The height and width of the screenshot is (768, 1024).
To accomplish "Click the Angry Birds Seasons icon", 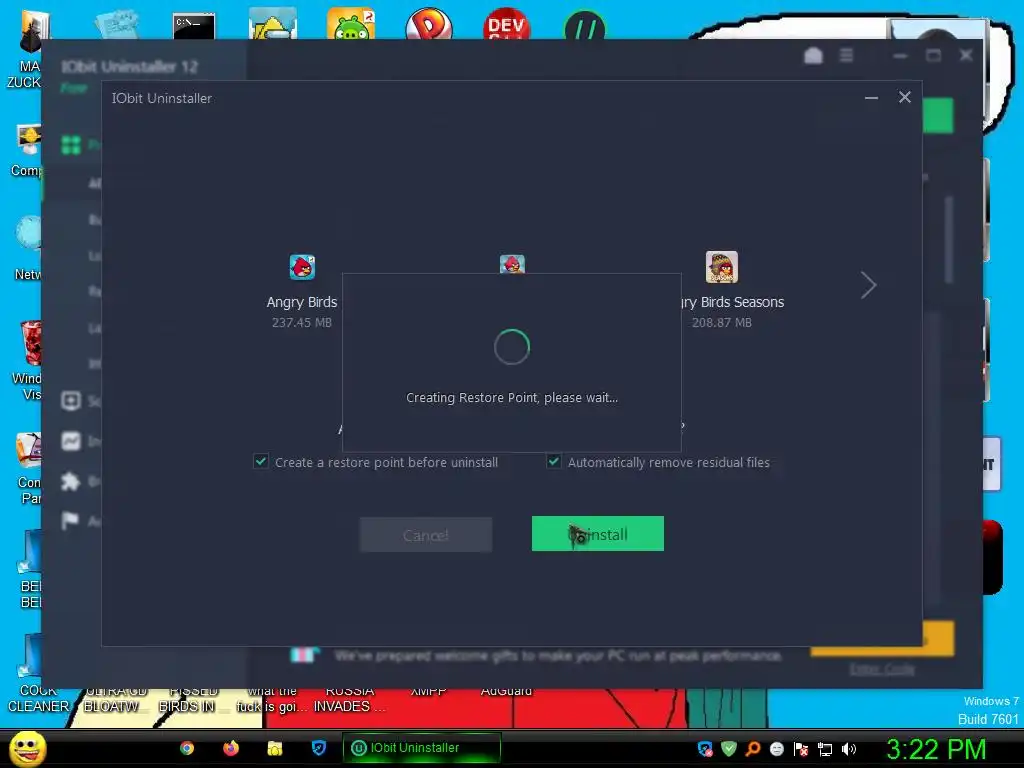I will point(722,267).
